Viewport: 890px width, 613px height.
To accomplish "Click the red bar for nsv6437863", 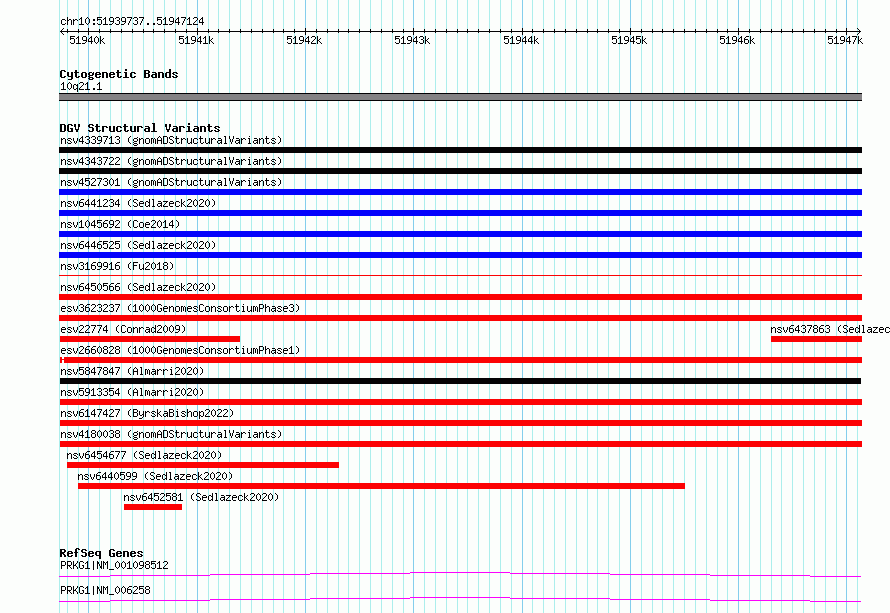I will coord(816,339).
